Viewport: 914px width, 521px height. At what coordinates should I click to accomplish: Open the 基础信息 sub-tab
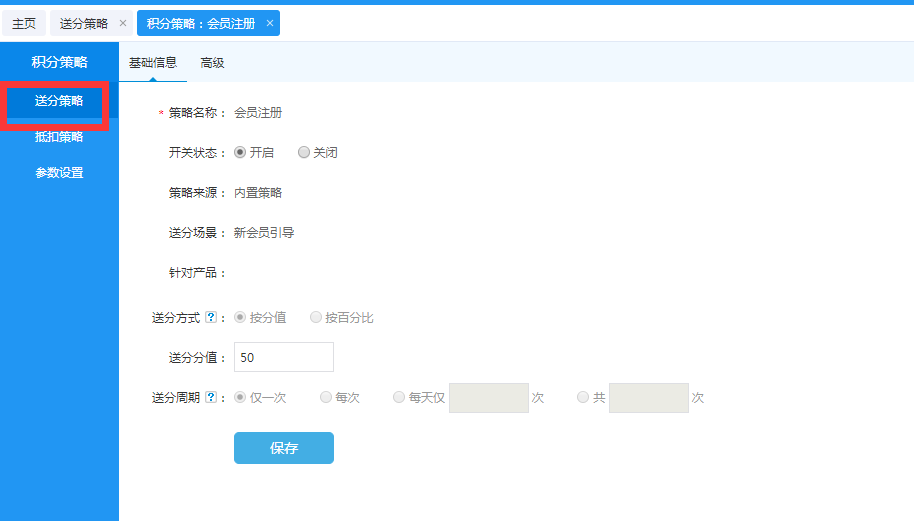tap(153, 63)
